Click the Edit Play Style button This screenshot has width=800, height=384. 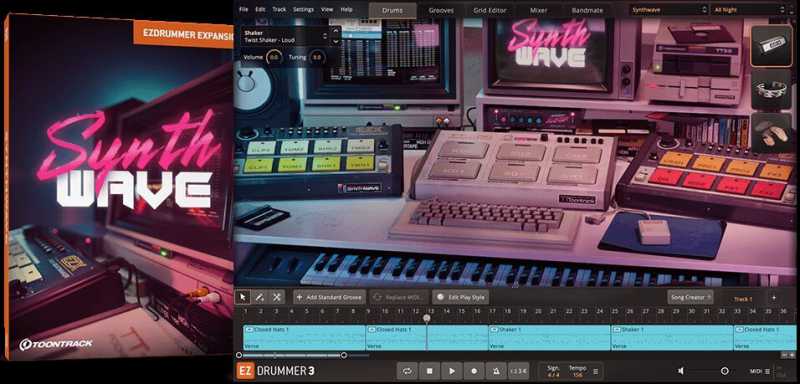[x=461, y=297]
